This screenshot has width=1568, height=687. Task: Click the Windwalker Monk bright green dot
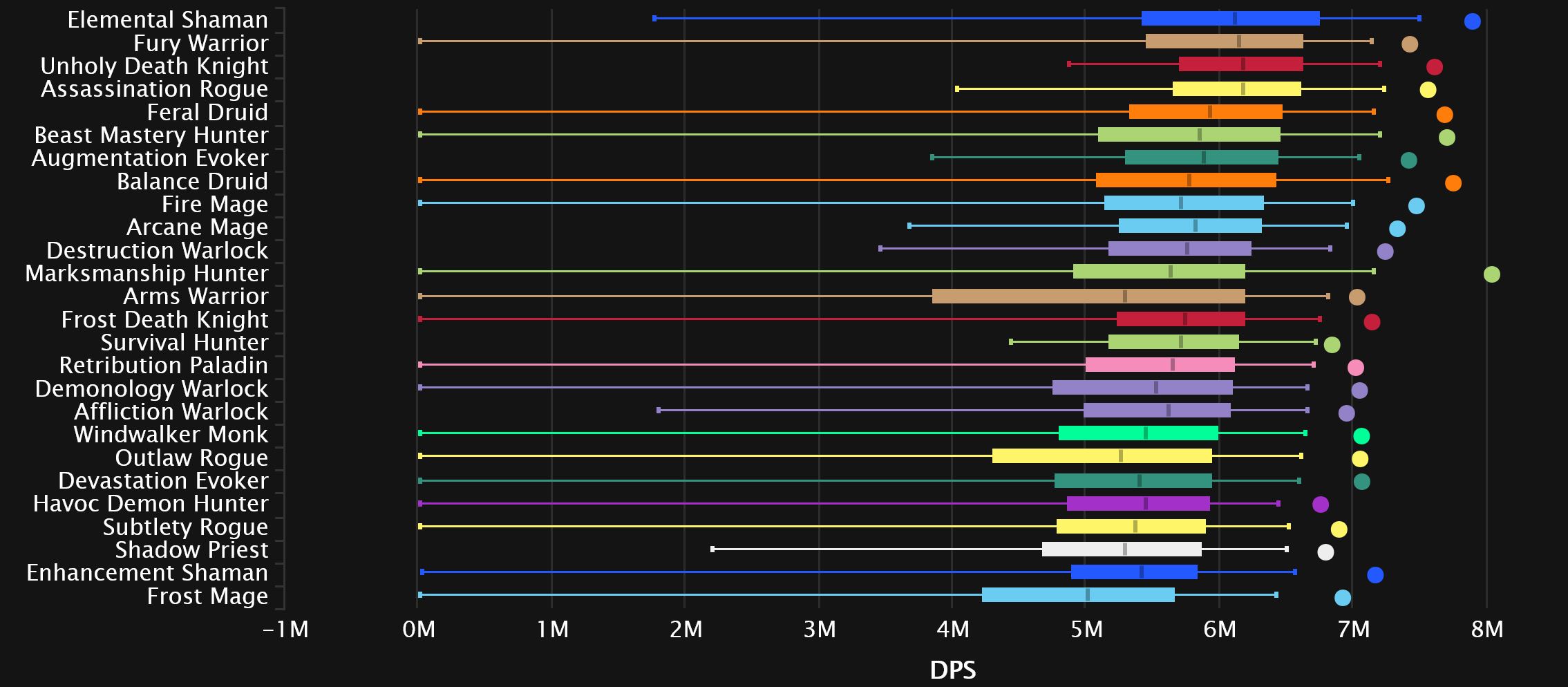pyautogui.click(x=1361, y=436)
